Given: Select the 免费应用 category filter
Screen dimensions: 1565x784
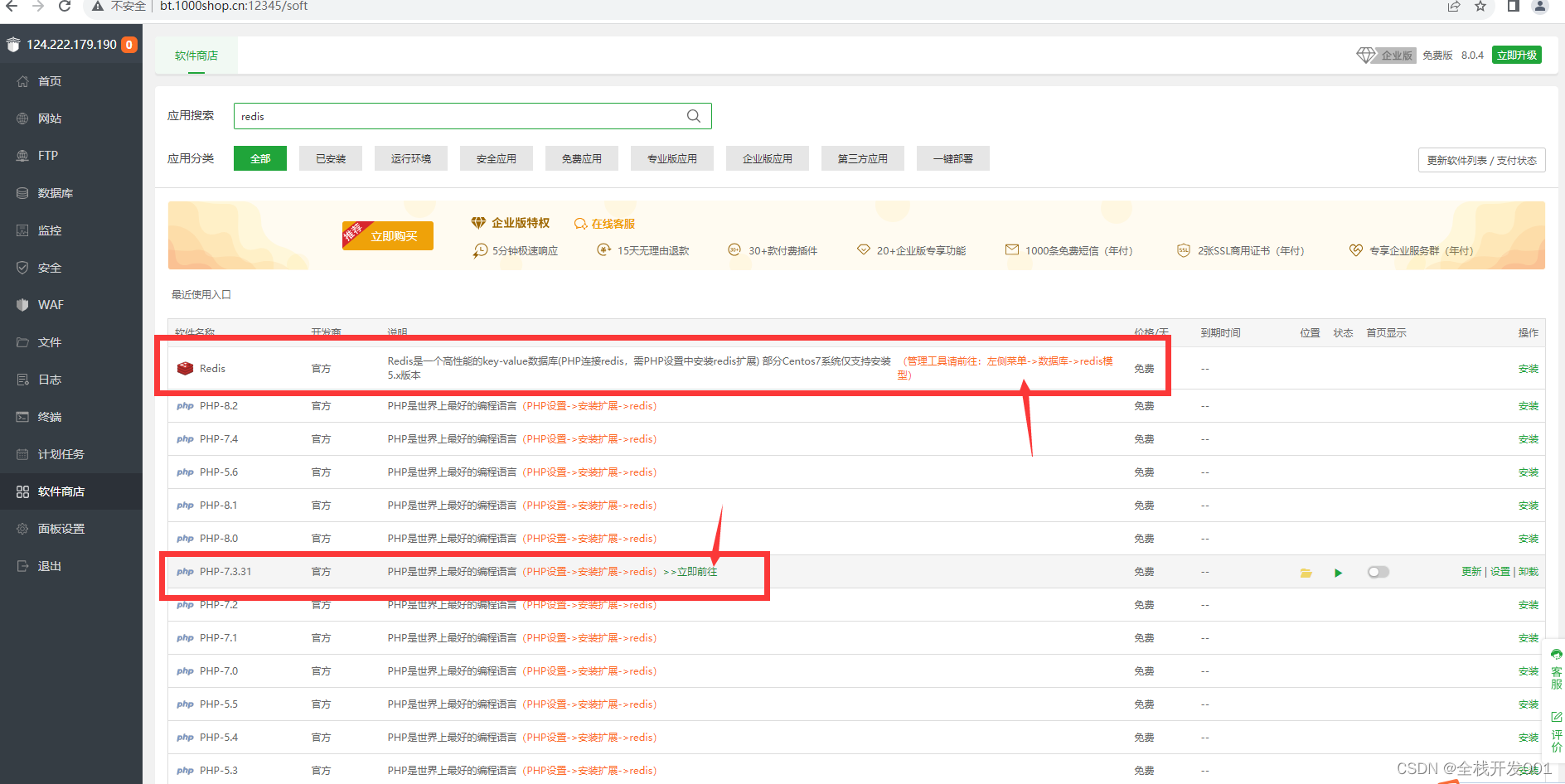Looking at the screenshot, I should 582,158.
